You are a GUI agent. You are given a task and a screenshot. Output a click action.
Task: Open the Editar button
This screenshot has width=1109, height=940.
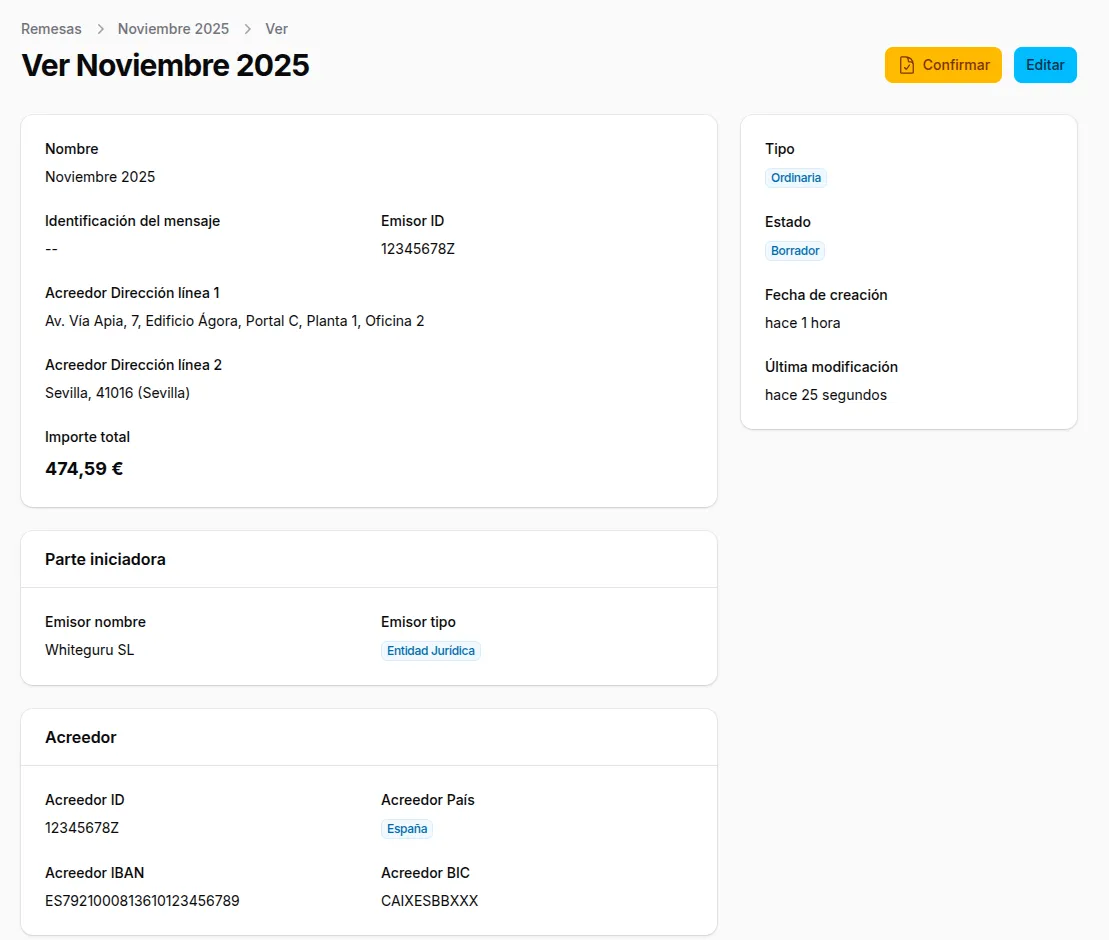pyautogui.click(x=1045, y=65)
